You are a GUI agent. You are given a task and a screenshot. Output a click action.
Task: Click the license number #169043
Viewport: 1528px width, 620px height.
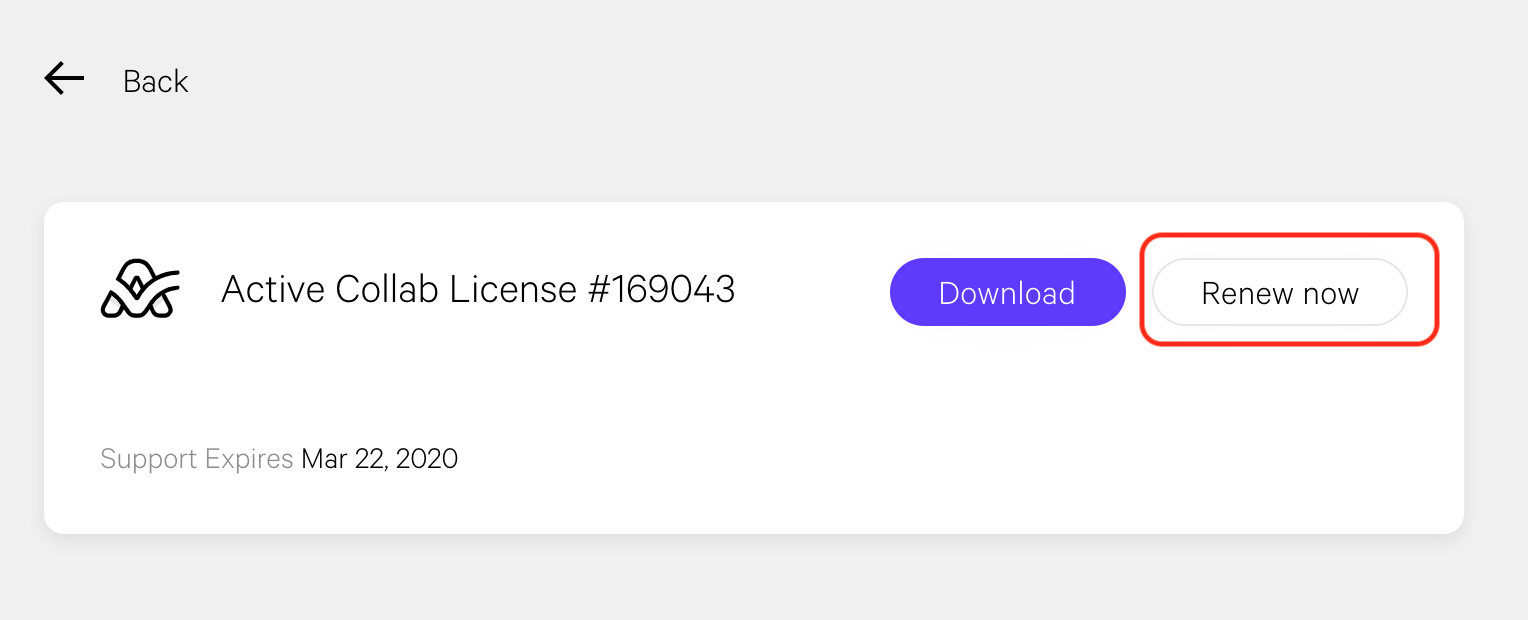coord(661,289)
